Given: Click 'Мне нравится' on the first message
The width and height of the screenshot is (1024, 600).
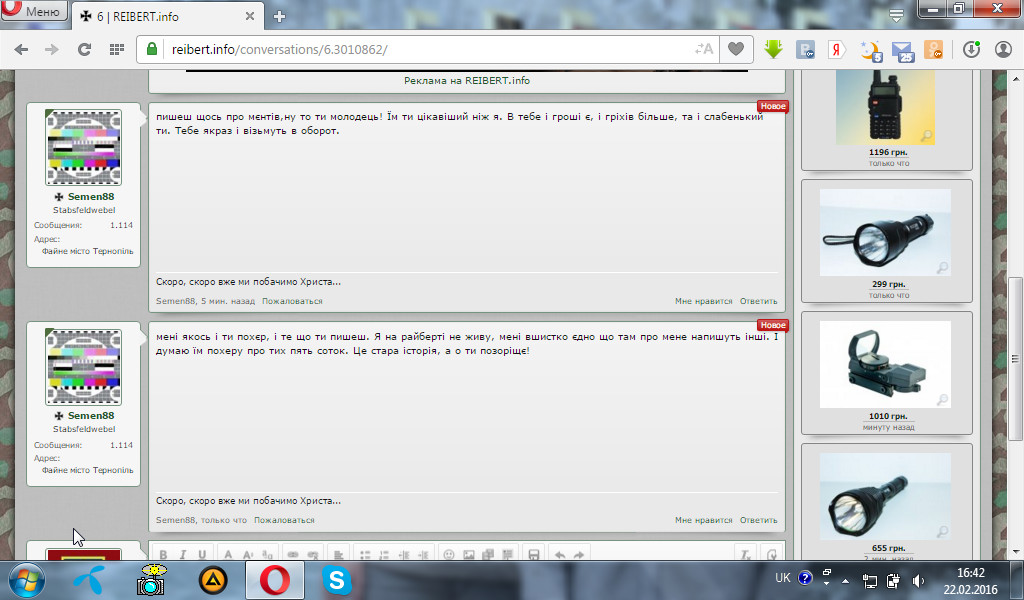Looking at the screenshot, I should (x=703, y=301).
